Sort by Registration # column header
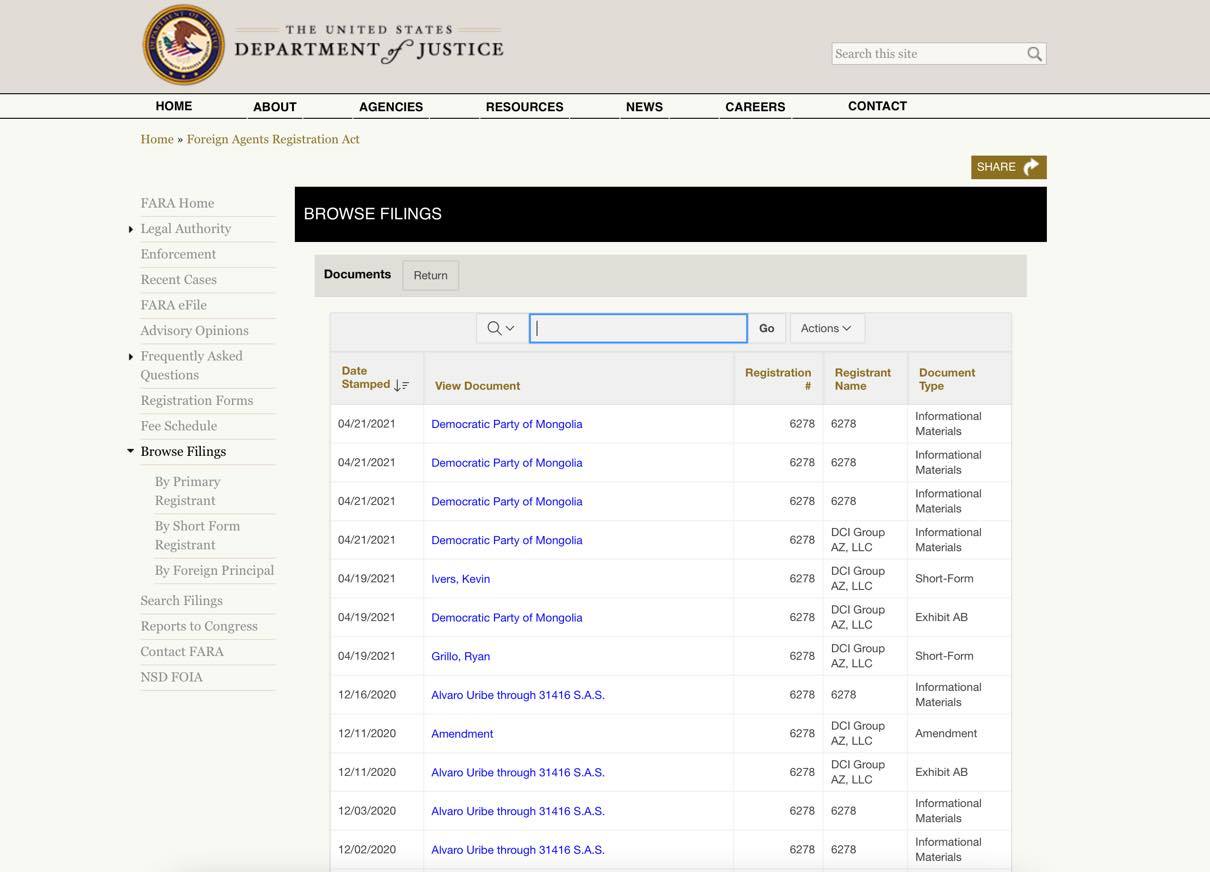Screen dimensions: 1210x872 click(778, 379)
